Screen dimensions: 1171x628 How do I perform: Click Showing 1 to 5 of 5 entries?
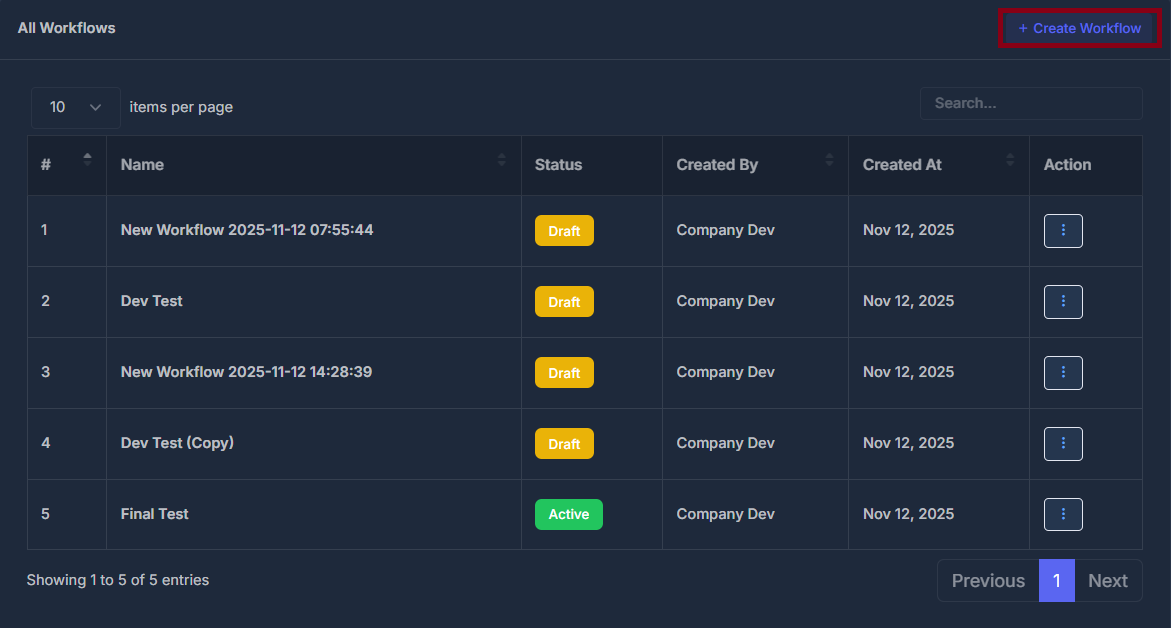tap(118, 580)
